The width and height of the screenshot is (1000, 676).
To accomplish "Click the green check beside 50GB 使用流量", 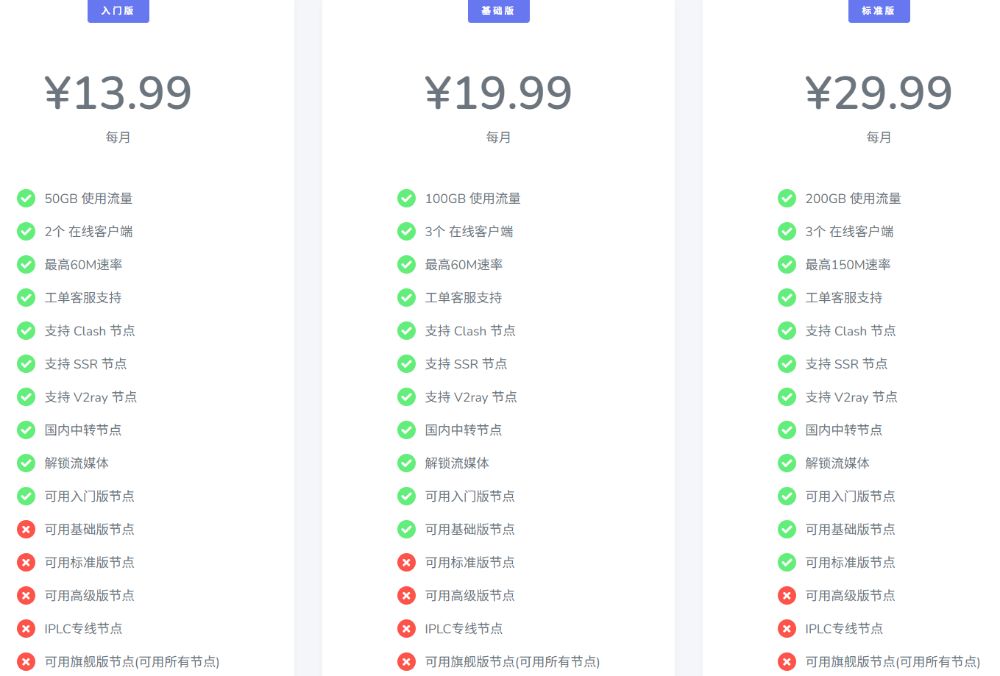I will tap(26, 198).
